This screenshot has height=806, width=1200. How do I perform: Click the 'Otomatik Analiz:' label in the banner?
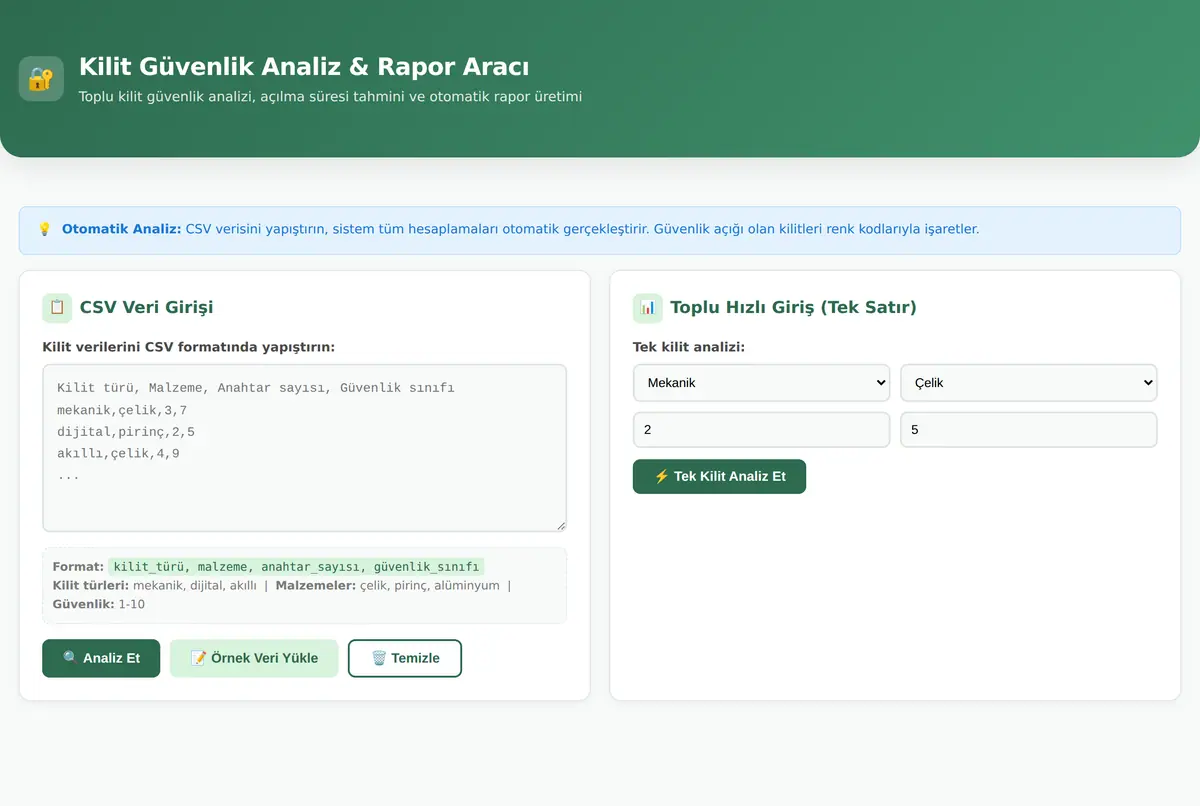[x=122, y=229]
